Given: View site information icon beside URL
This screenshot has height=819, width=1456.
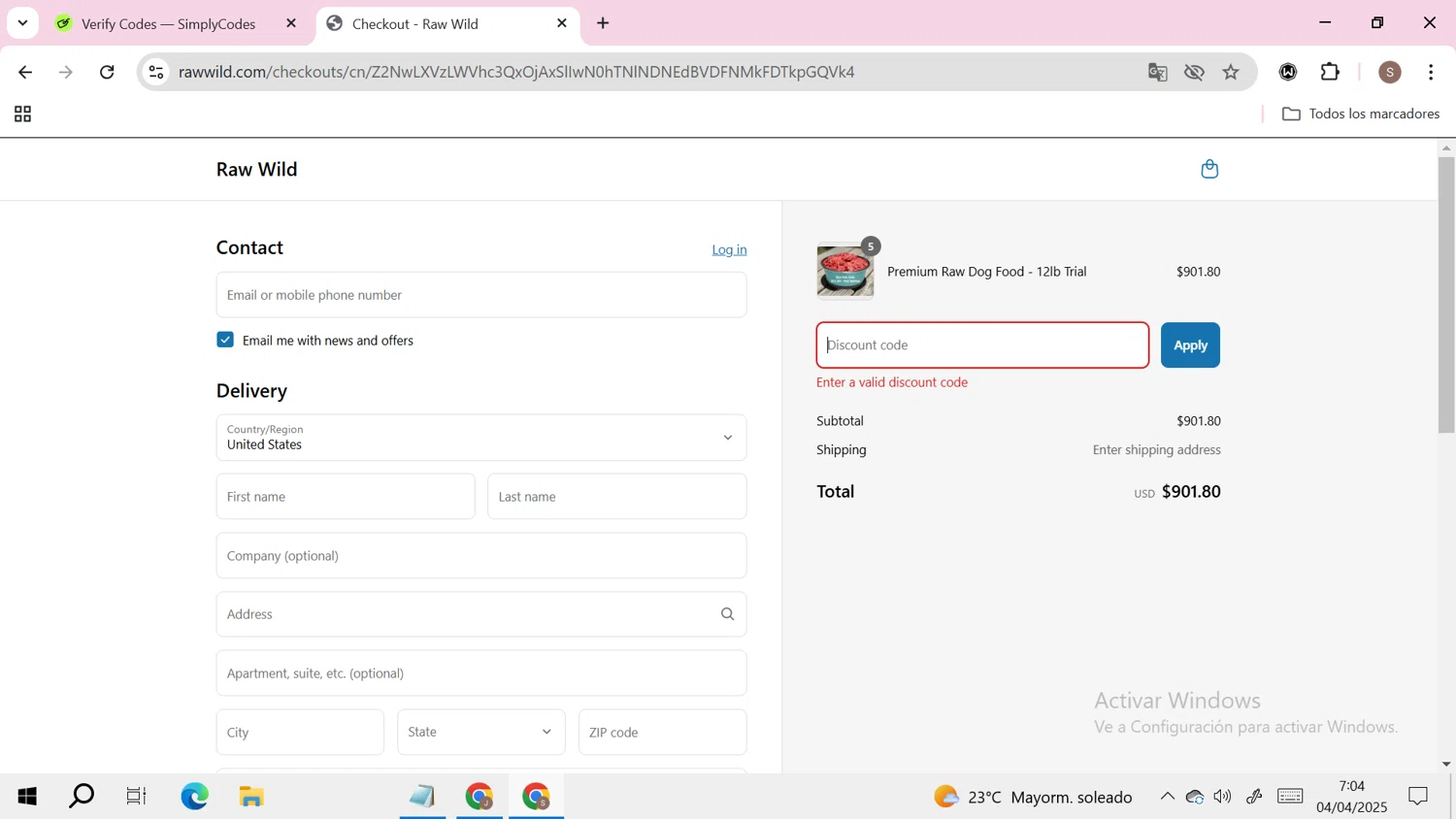Looking at the screenshot, I should coord(156,72).
